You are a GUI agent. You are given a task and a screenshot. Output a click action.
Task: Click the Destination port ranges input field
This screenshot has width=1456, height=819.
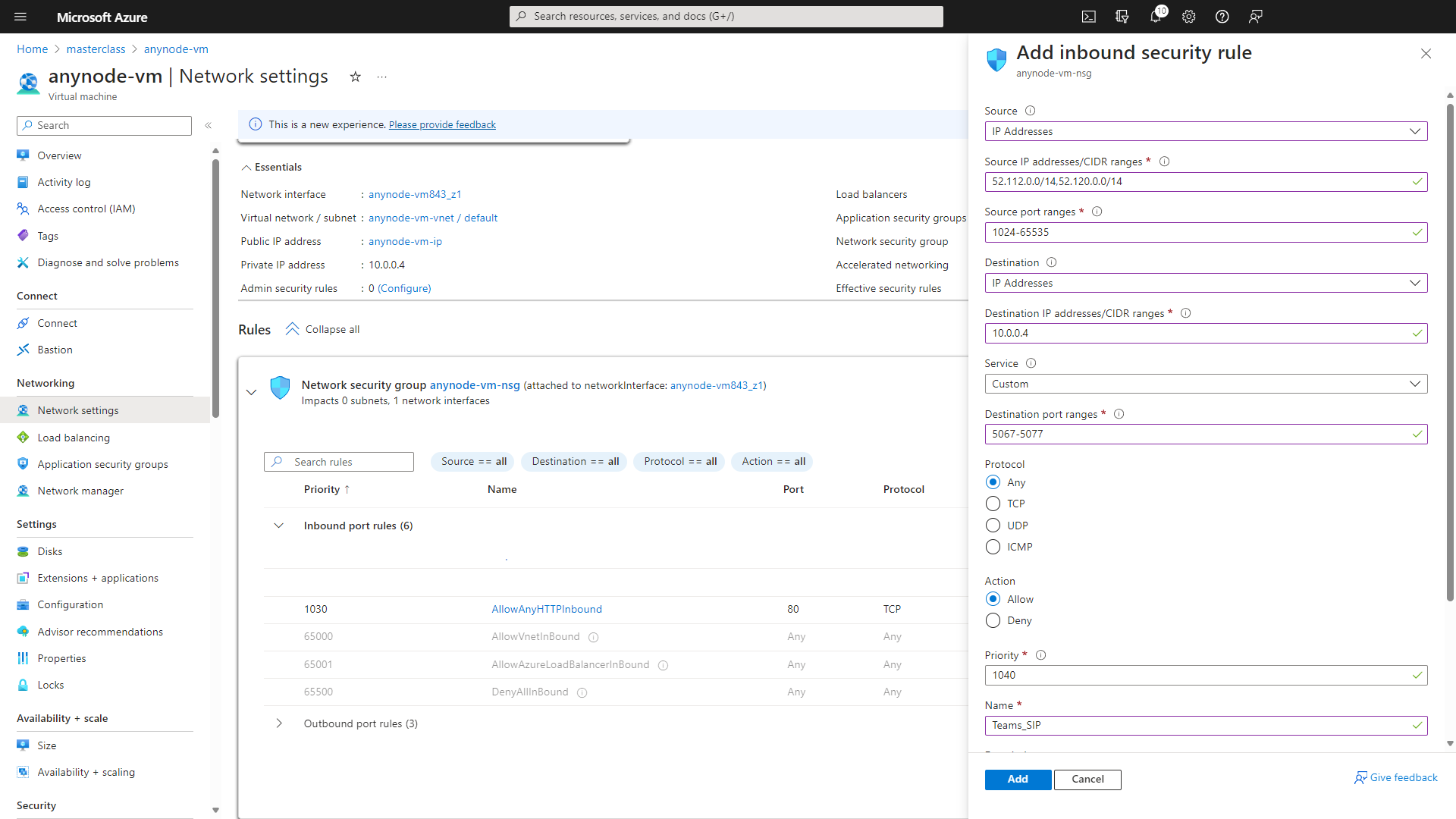tap(1206, 435)
